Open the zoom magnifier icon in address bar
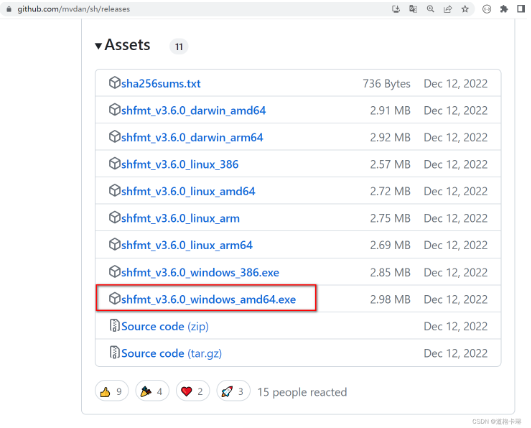 tap(430, 9)
